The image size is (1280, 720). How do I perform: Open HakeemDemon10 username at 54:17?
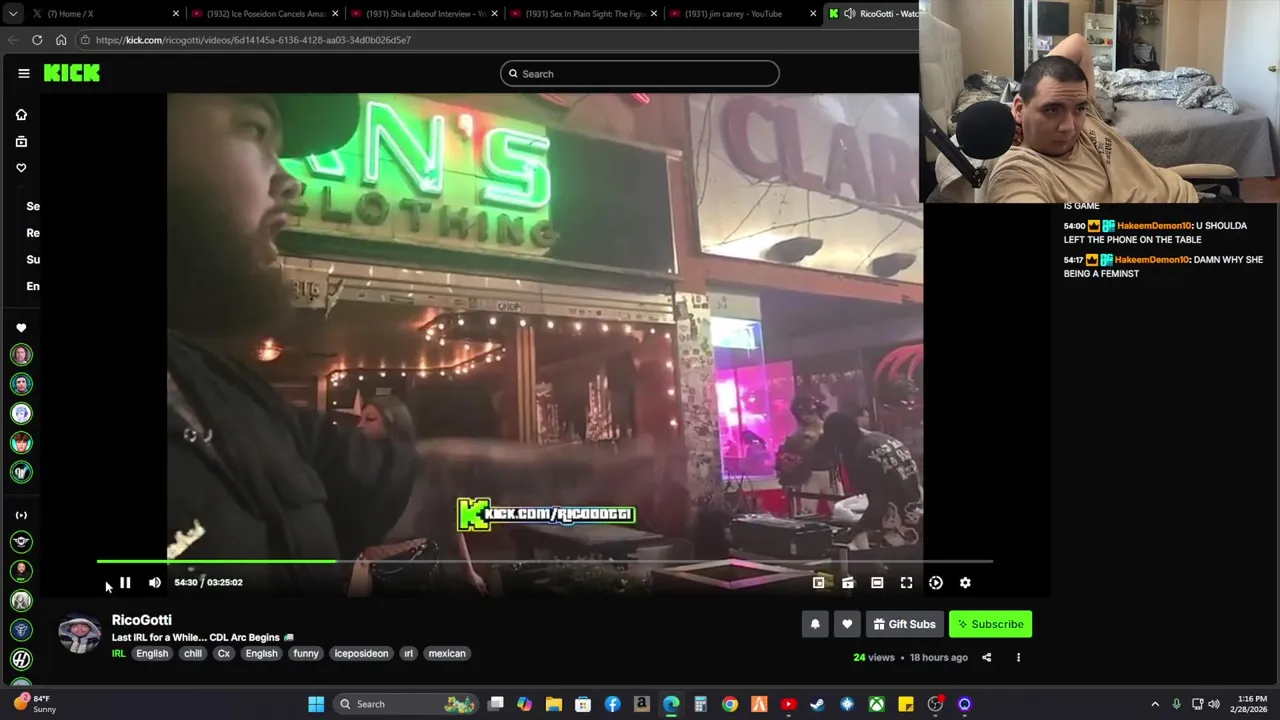click(1153, 260)
